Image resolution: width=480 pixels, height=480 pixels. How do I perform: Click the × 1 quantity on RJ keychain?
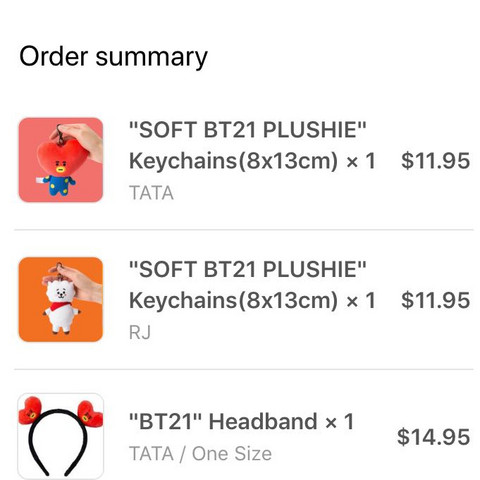tap(361, 301)
